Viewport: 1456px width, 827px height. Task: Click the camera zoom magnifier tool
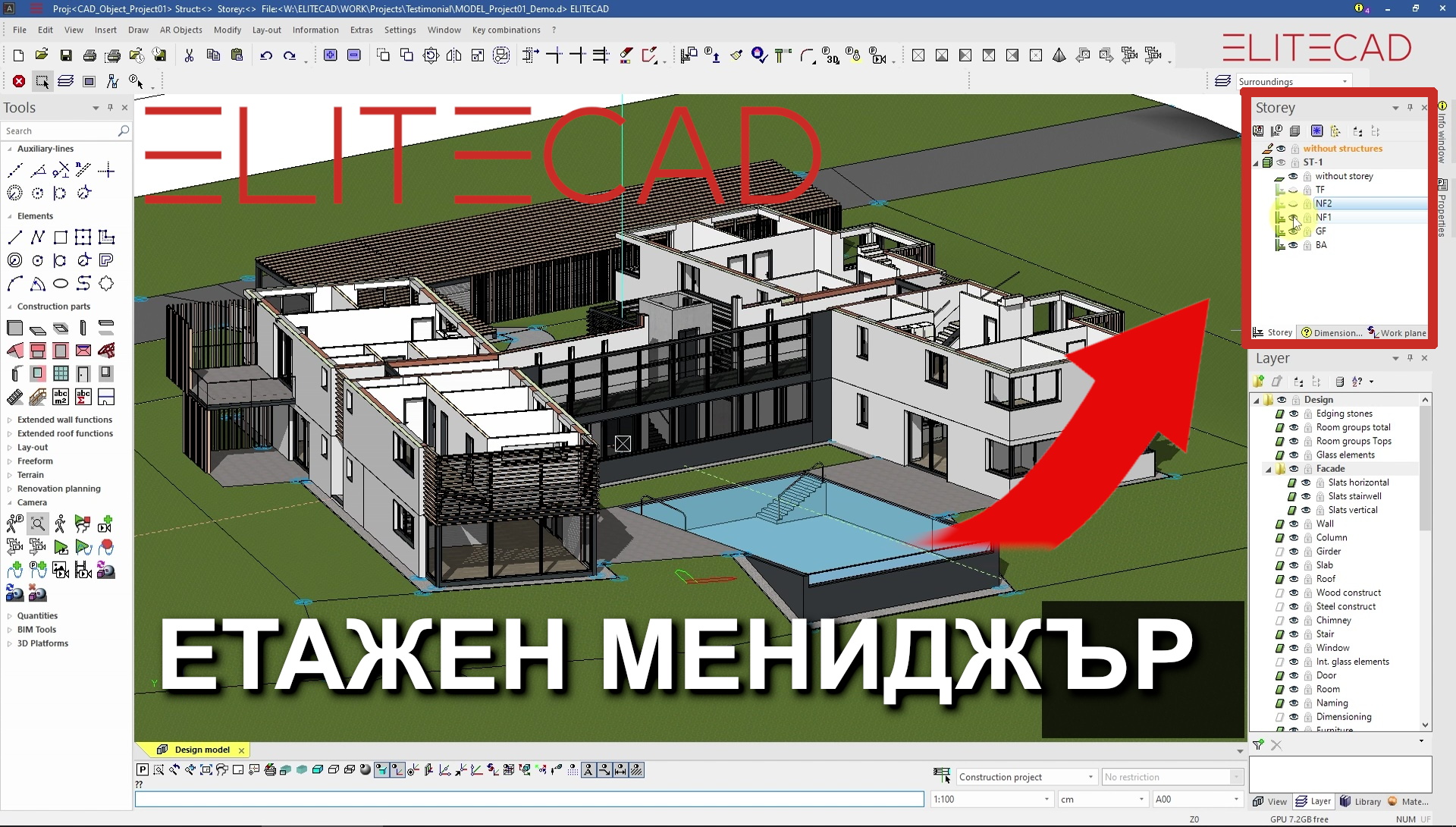tap(38, 524)
